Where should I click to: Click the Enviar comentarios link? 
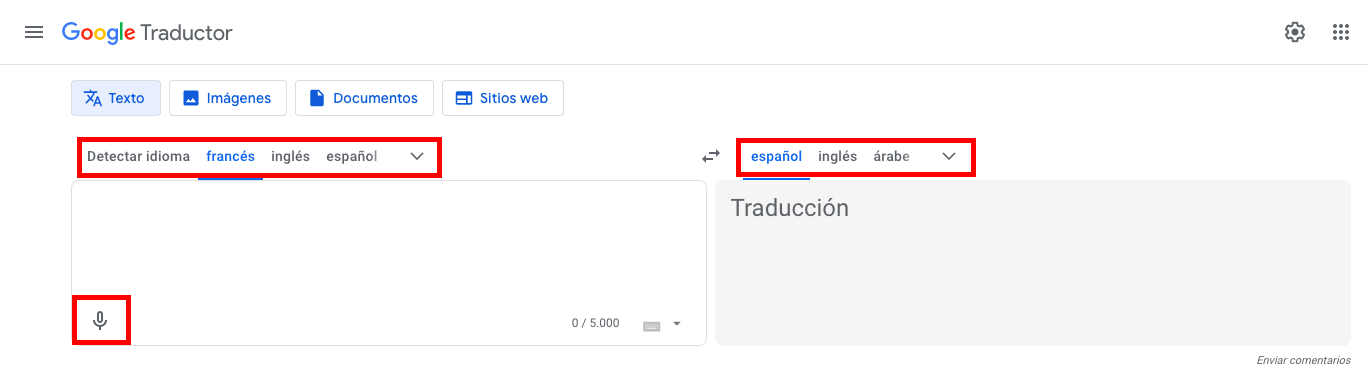(x=1304, y=360)
